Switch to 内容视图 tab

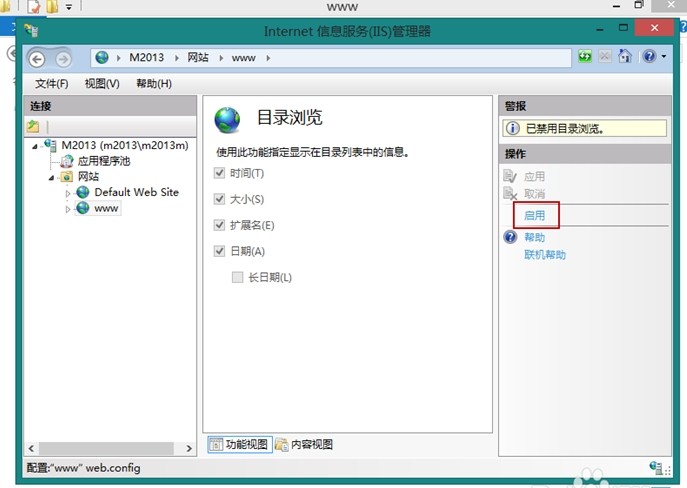click(x=304, y=445)
